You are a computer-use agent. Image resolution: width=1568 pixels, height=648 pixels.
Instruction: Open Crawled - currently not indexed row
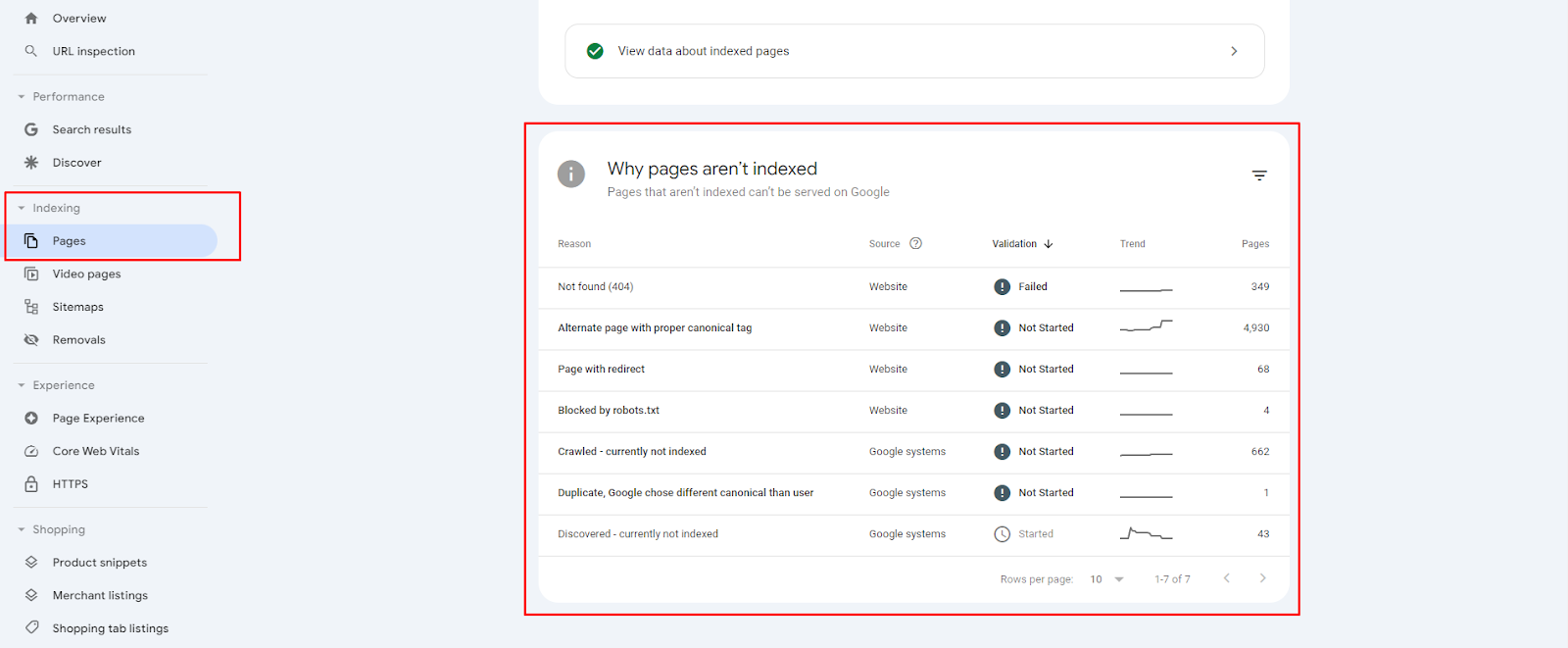(x=913, y=452)
